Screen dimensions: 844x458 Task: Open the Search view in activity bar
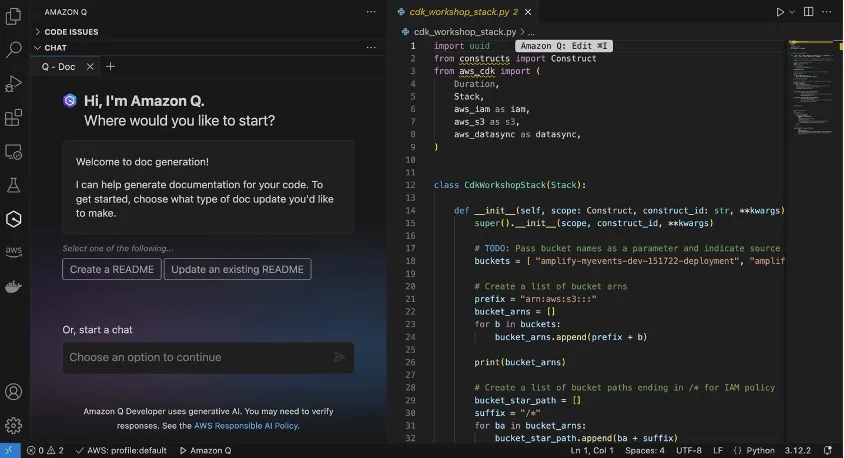(x=13, y=50)
